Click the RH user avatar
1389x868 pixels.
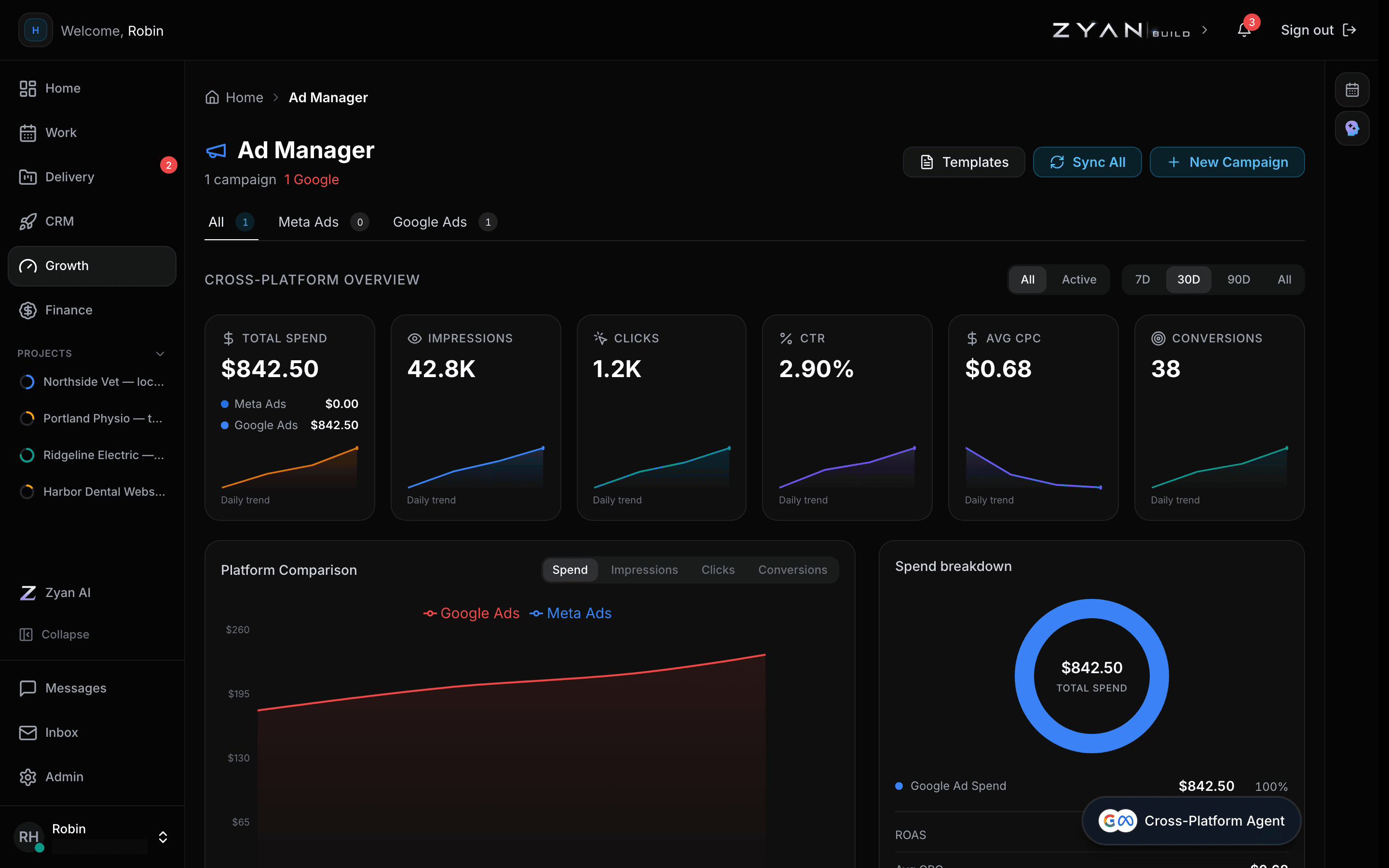(x=29, y=837)
